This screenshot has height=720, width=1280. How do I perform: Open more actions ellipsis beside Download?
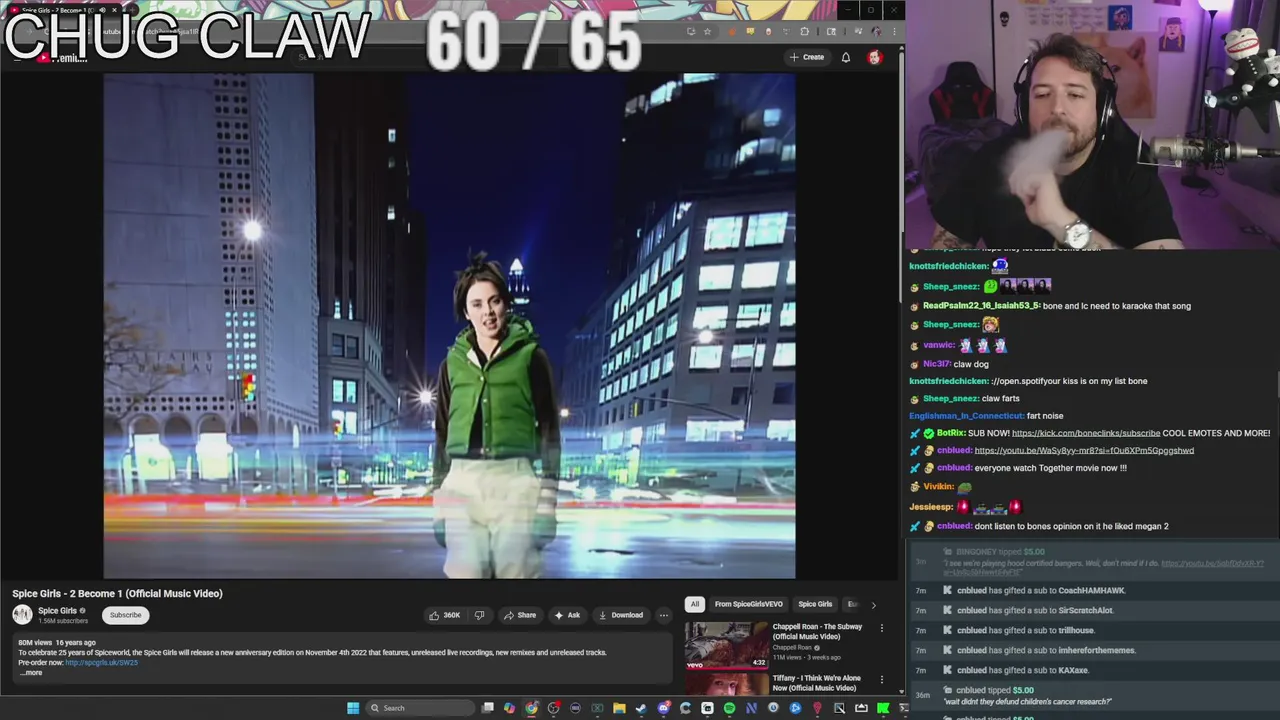pos(663,615)
